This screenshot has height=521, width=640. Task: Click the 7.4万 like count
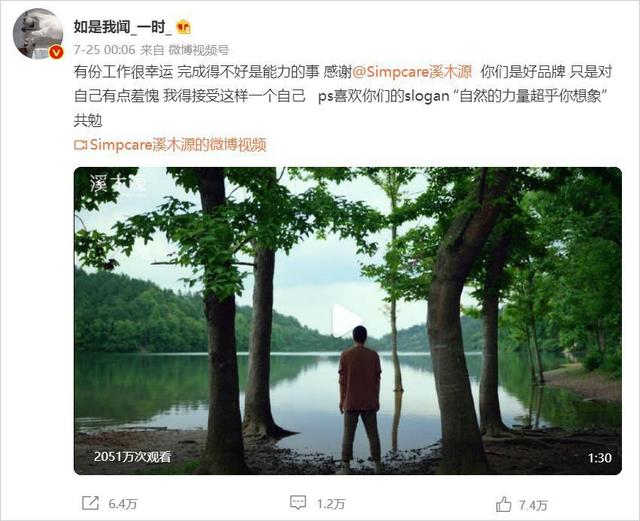click(533, 505)
